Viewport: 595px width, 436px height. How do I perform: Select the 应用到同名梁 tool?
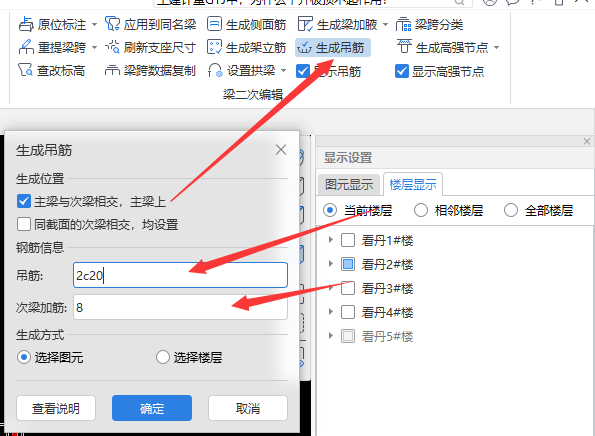tap(151, 24)
